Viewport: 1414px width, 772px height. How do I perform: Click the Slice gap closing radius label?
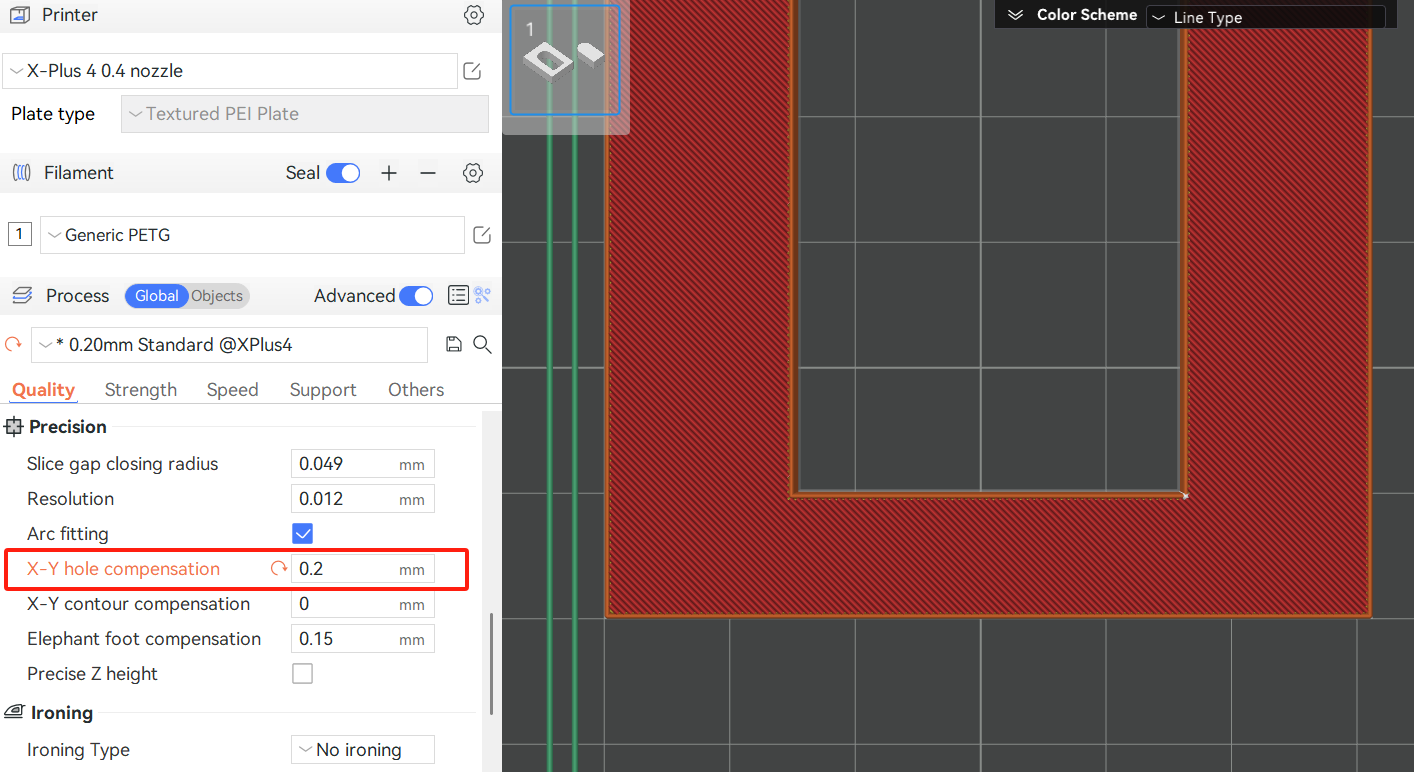[x=122, y=464]
